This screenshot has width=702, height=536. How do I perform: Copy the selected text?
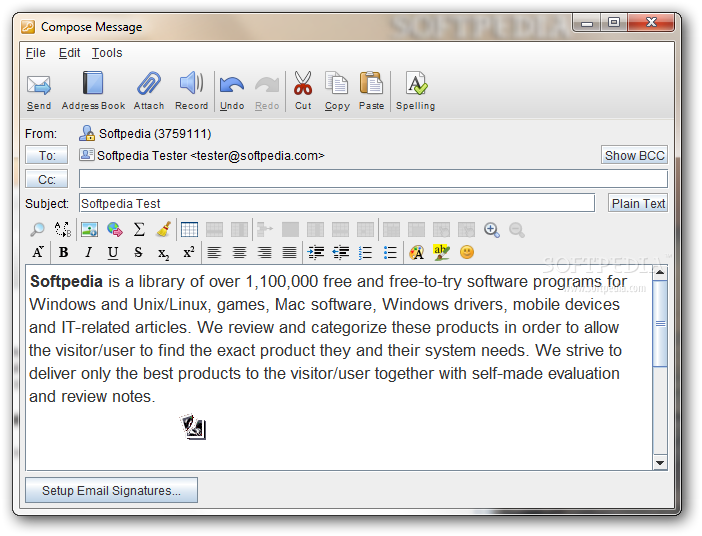pyautogui.click(x=337, y=91)
